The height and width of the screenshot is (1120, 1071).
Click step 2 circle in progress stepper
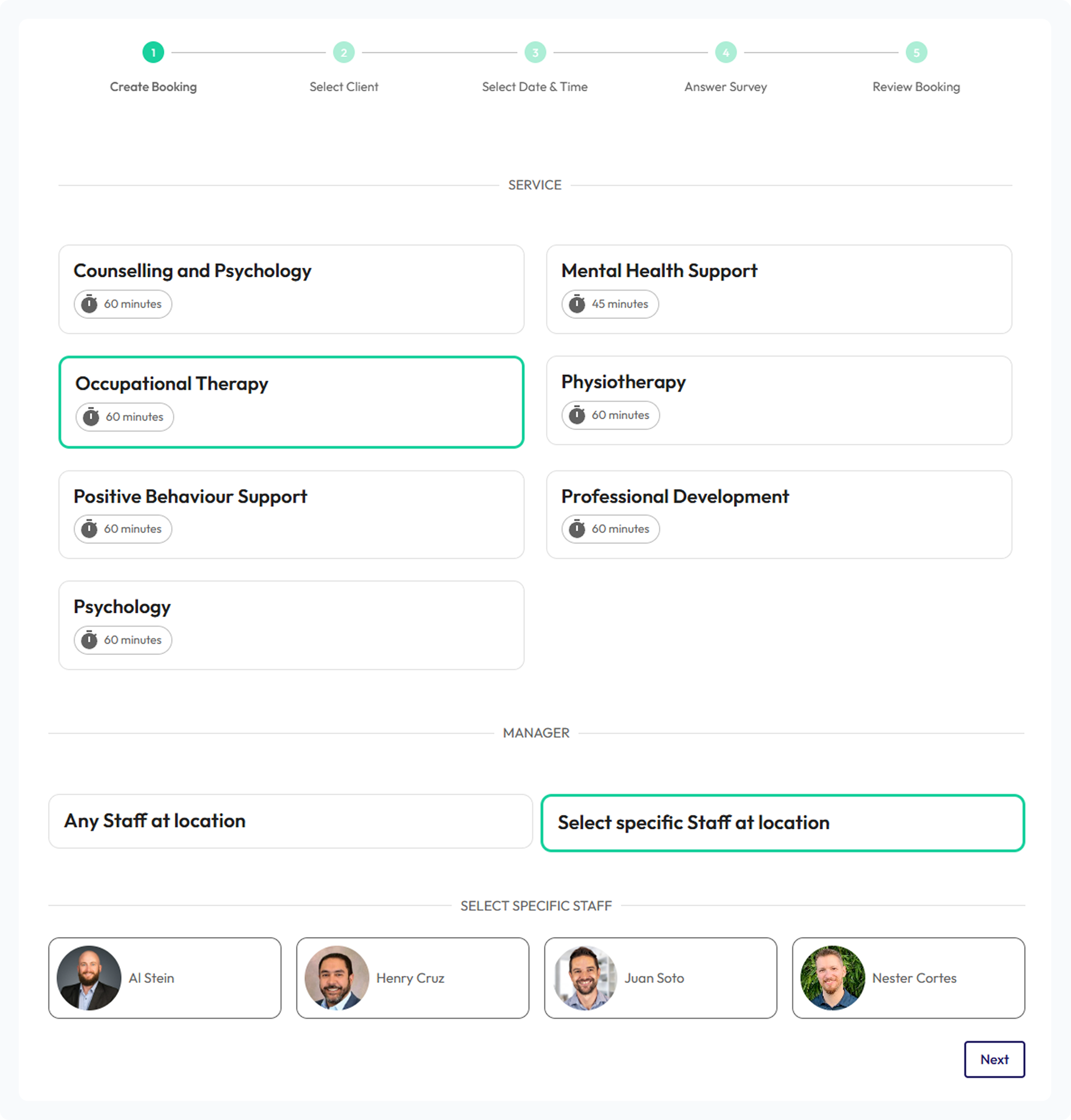[343, 52]
